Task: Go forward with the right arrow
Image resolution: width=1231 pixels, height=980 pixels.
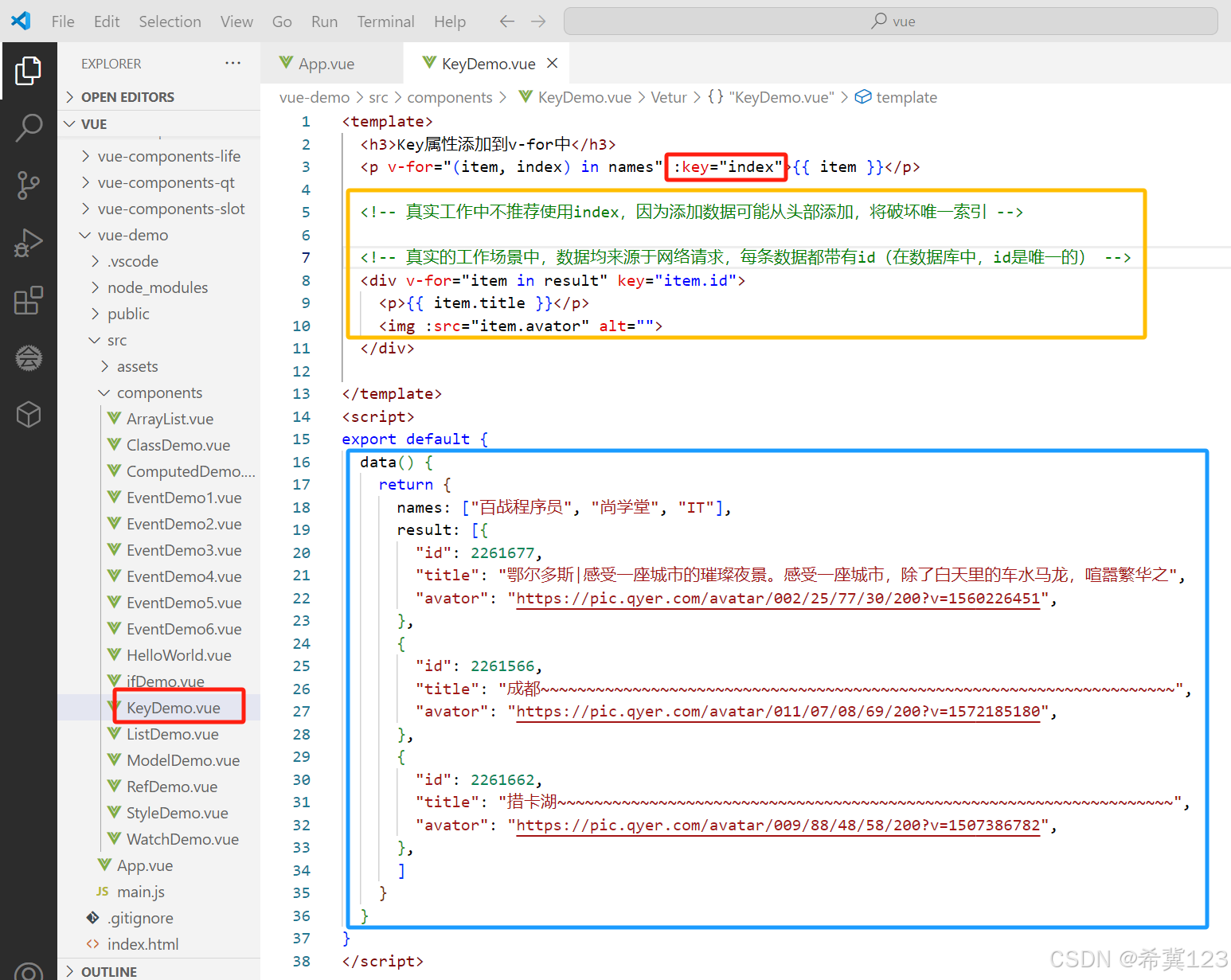Action: [538, 21]
